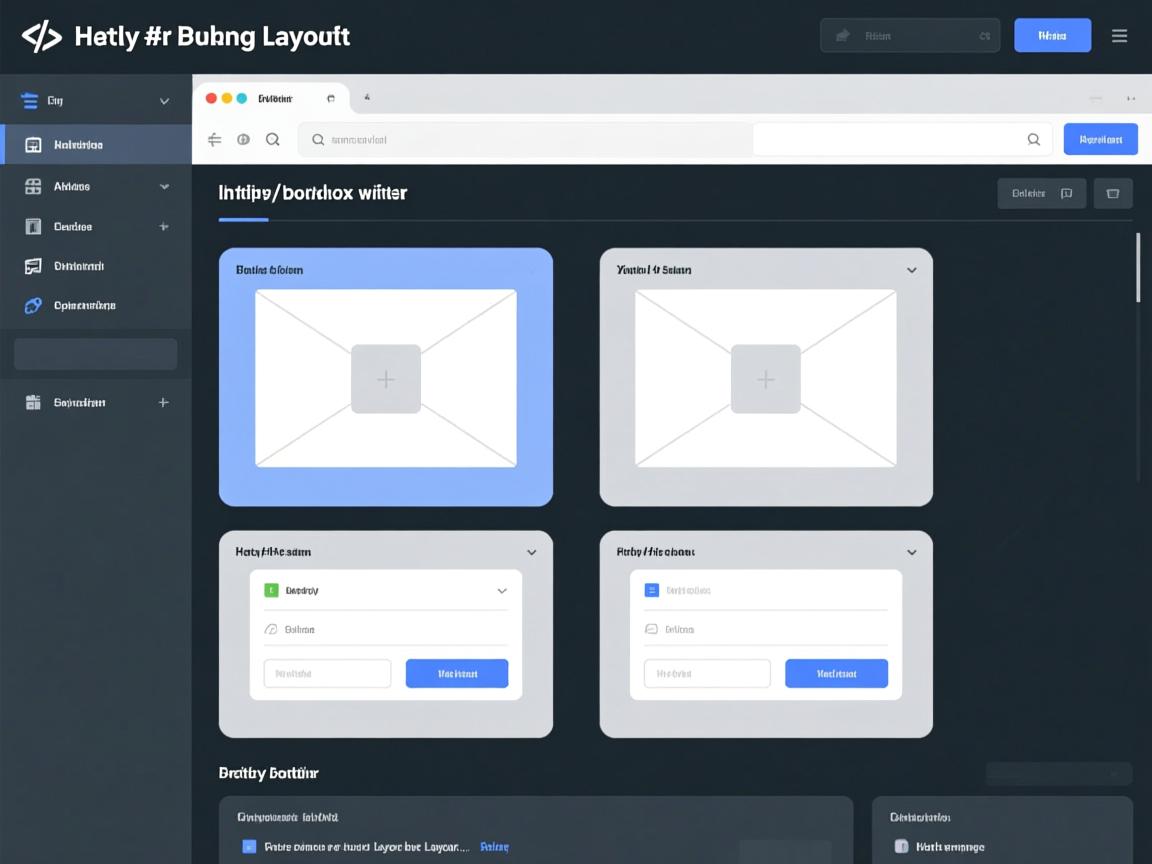Click the blue button in the top header
Screen dimensions: 1152x864
[1052, 36]
